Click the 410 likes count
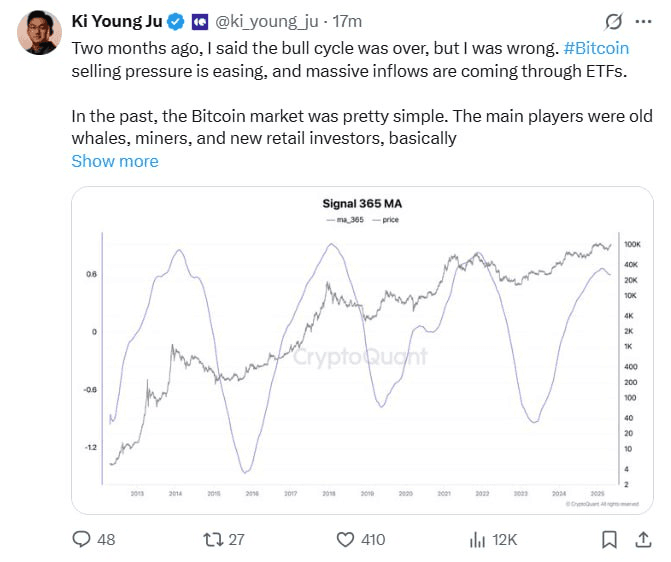 tap(373, 540)
